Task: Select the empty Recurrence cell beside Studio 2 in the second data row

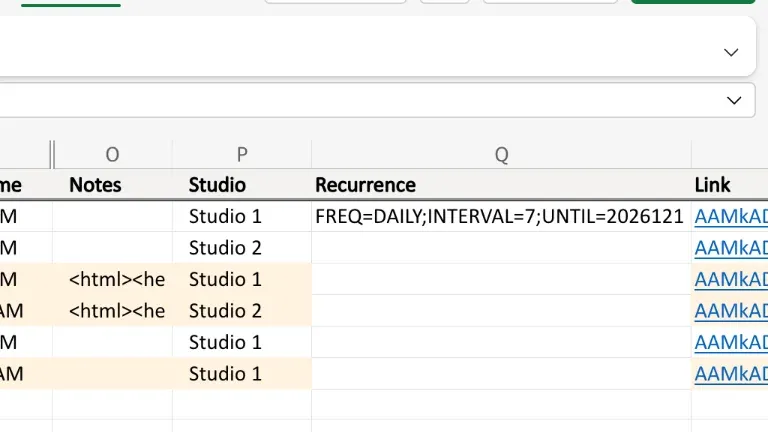Action: click(502, 247)
